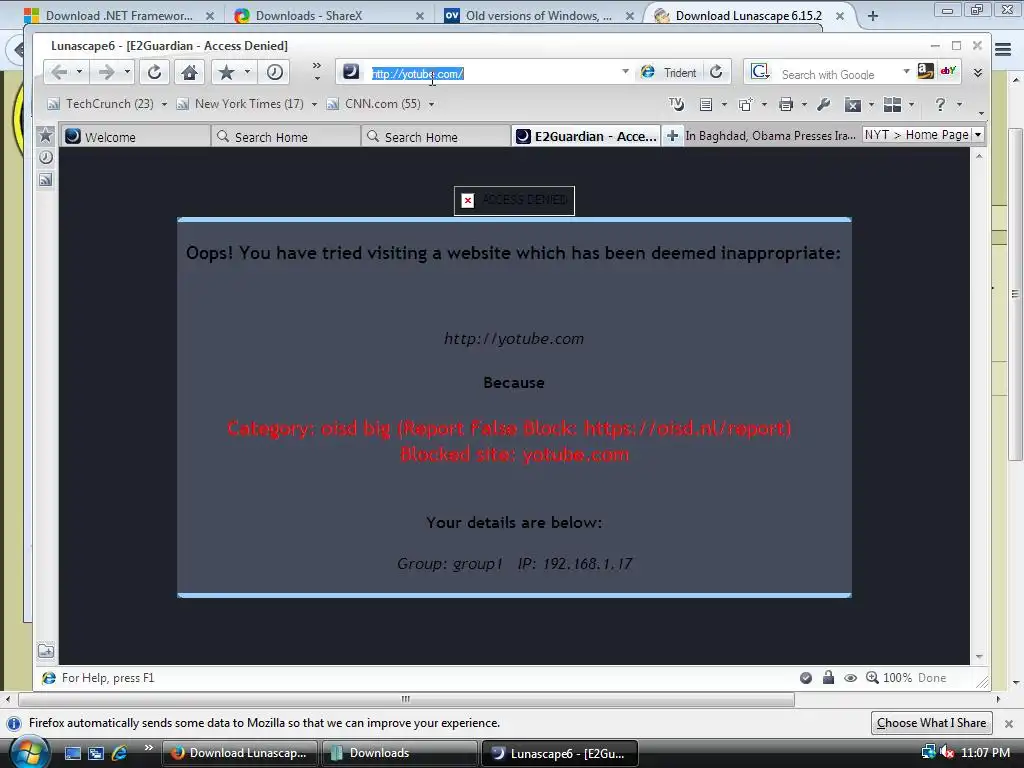
Task: Switch to the Download .NET Framework Firefox tab
Action: click(x=119, y=16)
